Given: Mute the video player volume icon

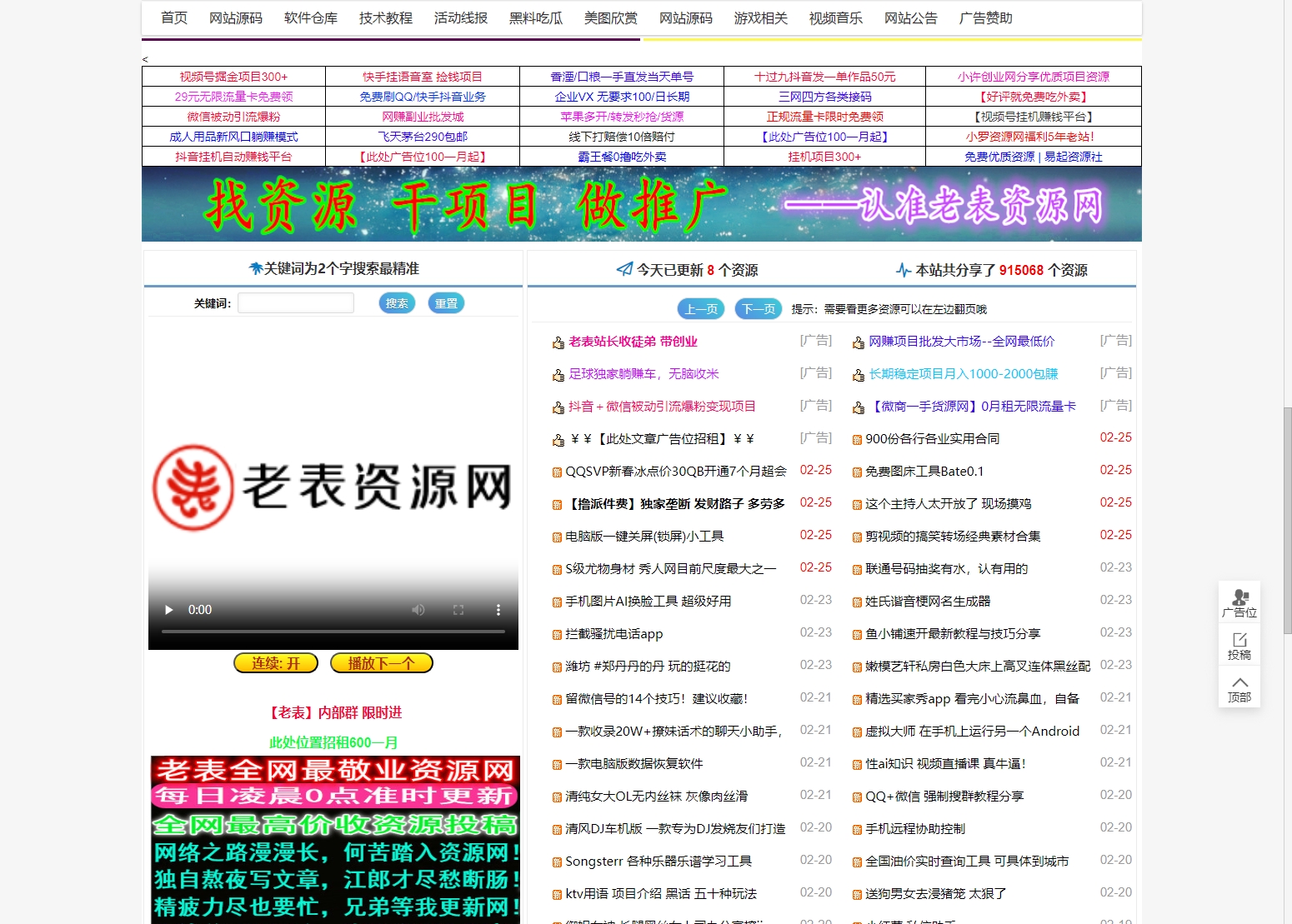Looking at the screenshot, I should [x=418, y=610].
